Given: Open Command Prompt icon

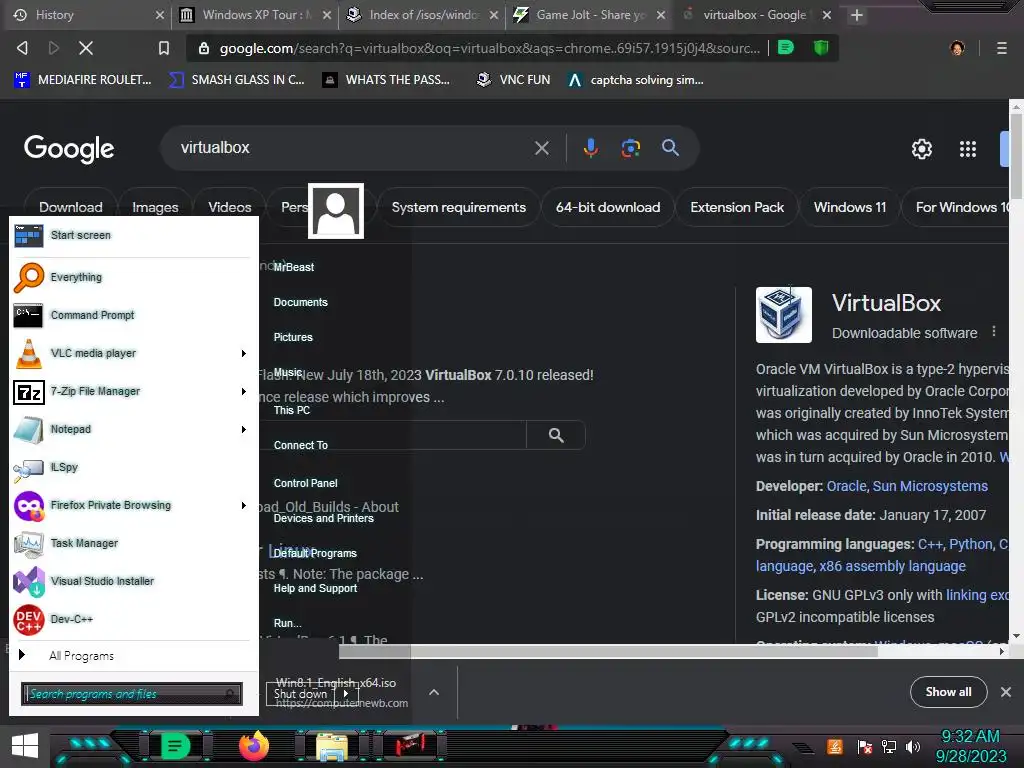Looking at the screenshot, I should pyautogui.click(x=29, y=315).
